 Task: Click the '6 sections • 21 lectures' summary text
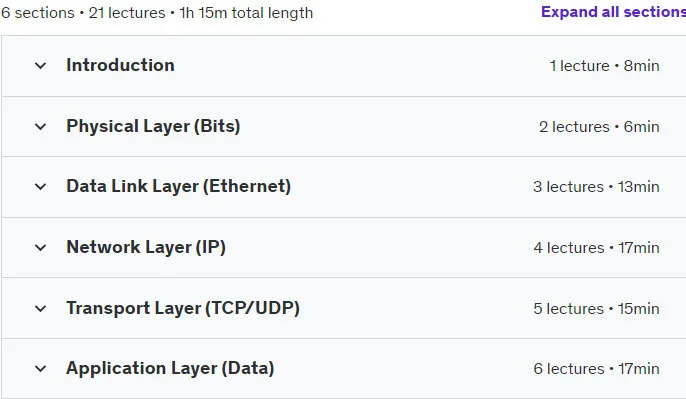click(x=83, y=13)
